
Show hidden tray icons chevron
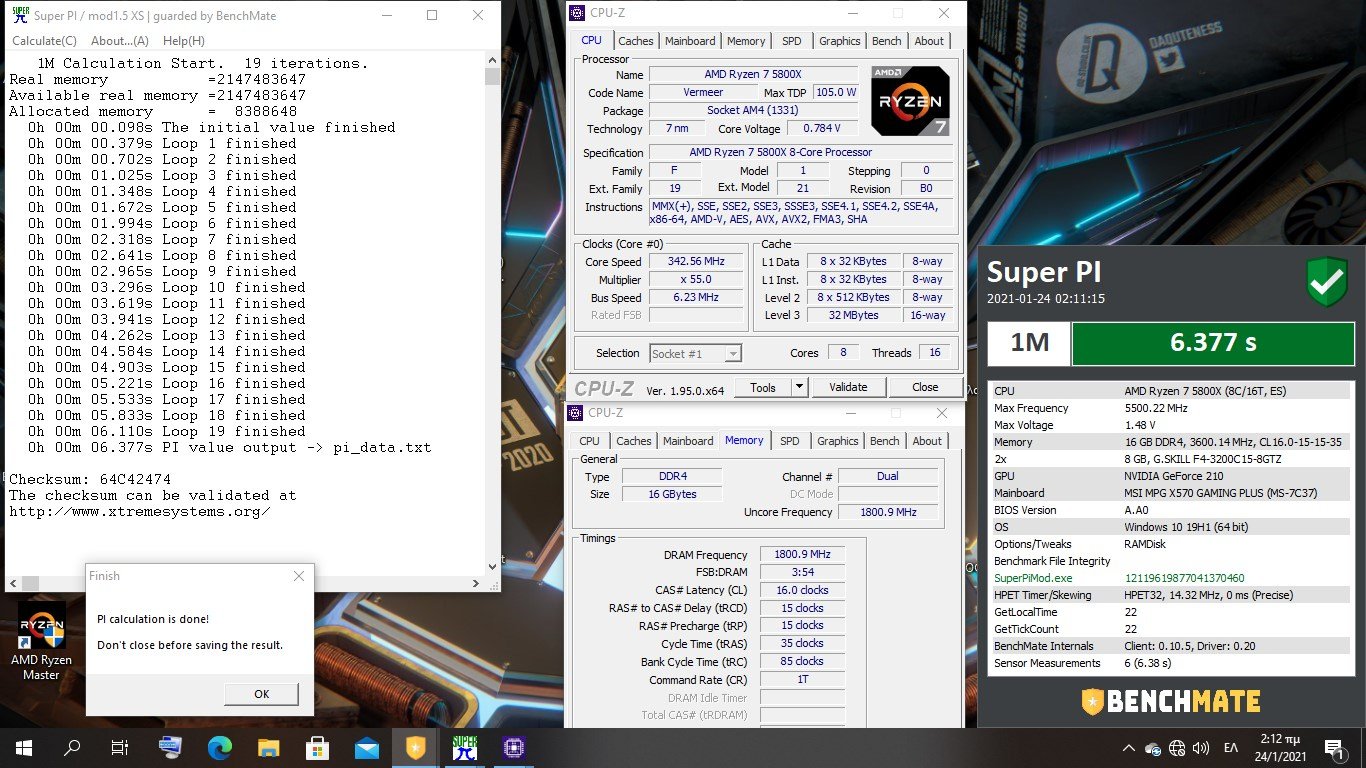[1129, 748]
